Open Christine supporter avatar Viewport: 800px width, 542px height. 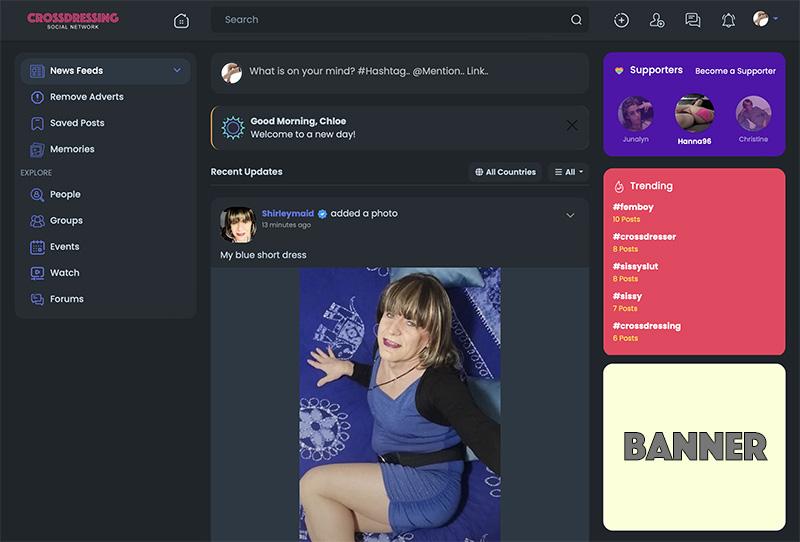click(x=754, y=113)
